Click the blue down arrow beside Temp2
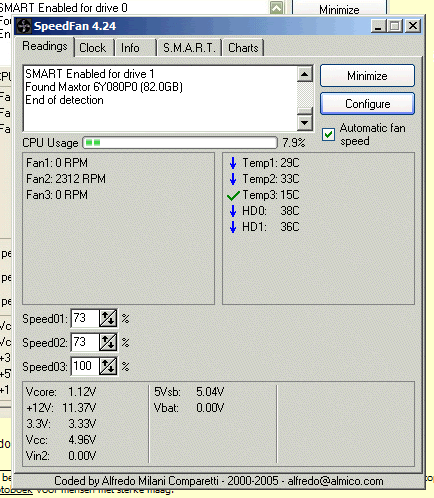Viewport: 434px width, 498px height. click(233, 179)
